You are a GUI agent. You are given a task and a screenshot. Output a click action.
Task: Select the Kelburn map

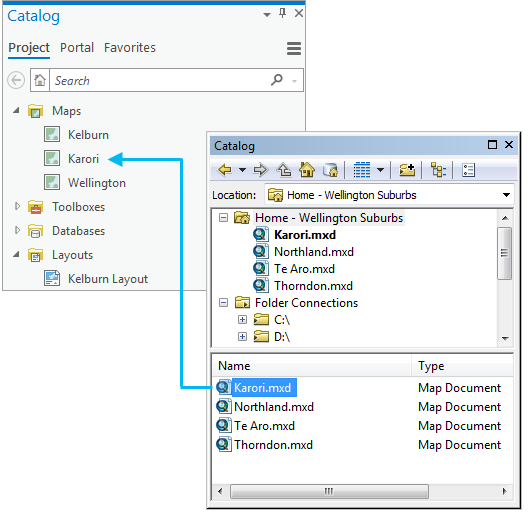pyautogui.click(x=88, y=135)
